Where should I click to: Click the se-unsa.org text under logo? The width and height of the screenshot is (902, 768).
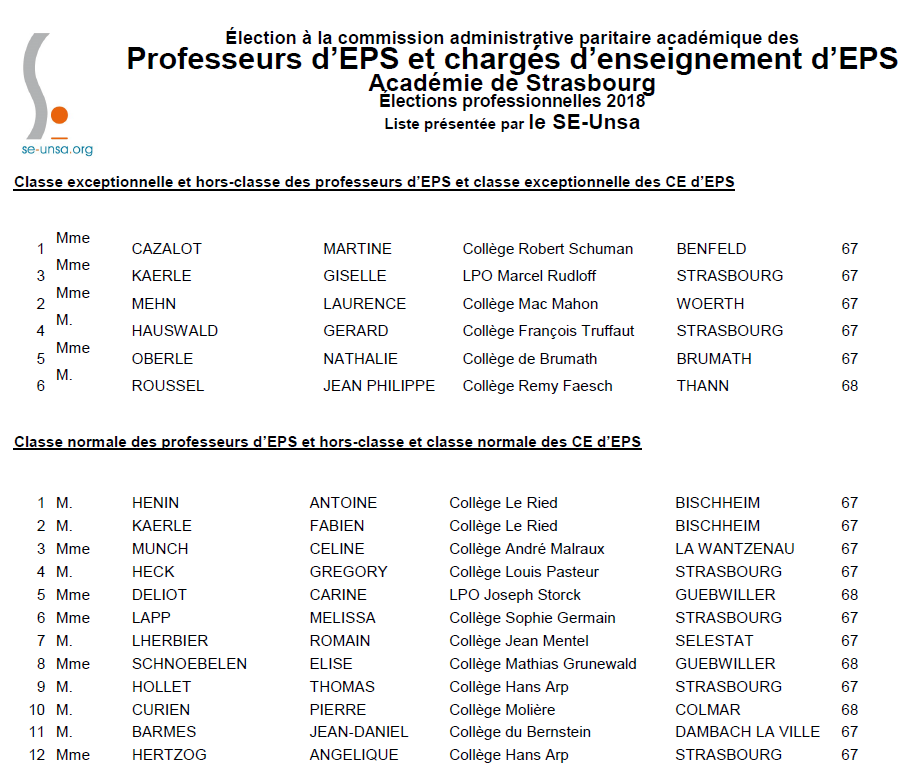tap(57, 149)
